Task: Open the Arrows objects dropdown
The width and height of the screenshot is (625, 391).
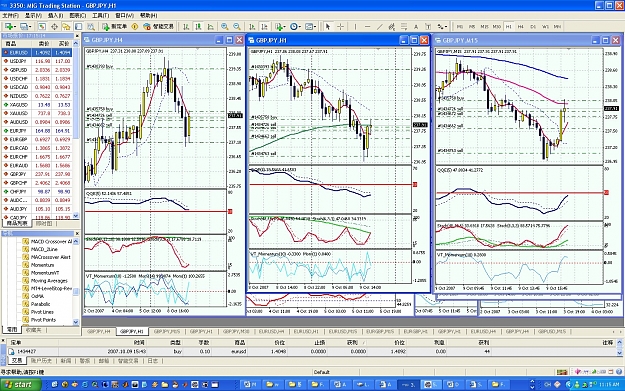Action: 442,27
